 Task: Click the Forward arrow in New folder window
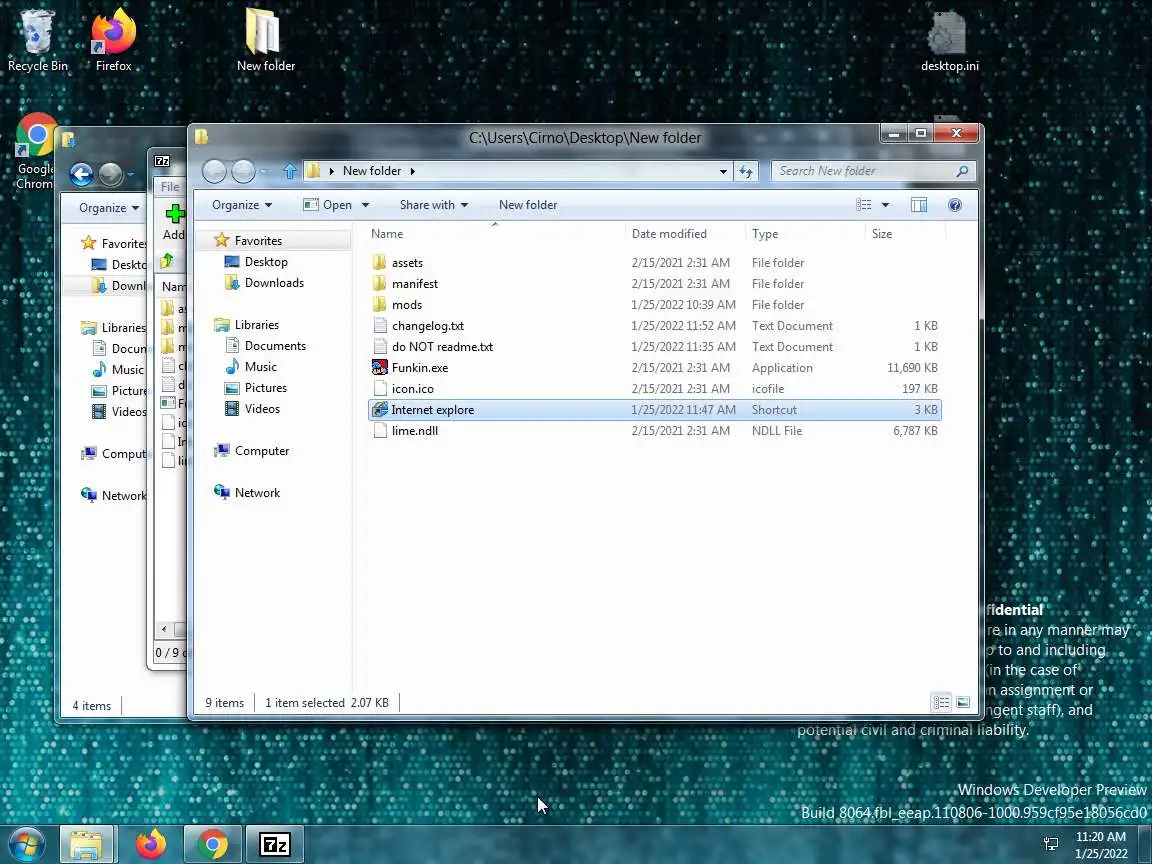pos(243,171)
